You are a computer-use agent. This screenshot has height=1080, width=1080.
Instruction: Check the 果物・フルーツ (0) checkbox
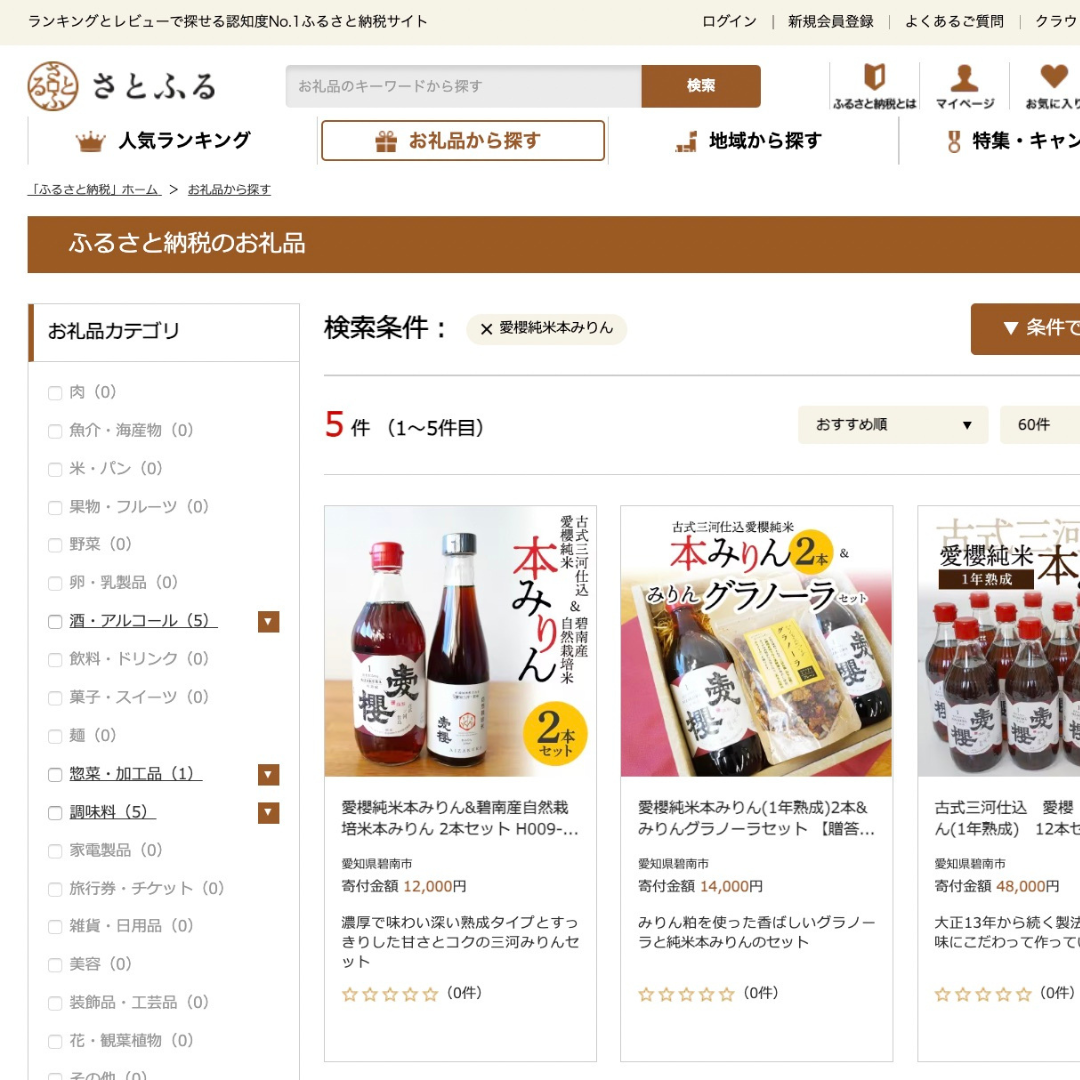point(55,508)
